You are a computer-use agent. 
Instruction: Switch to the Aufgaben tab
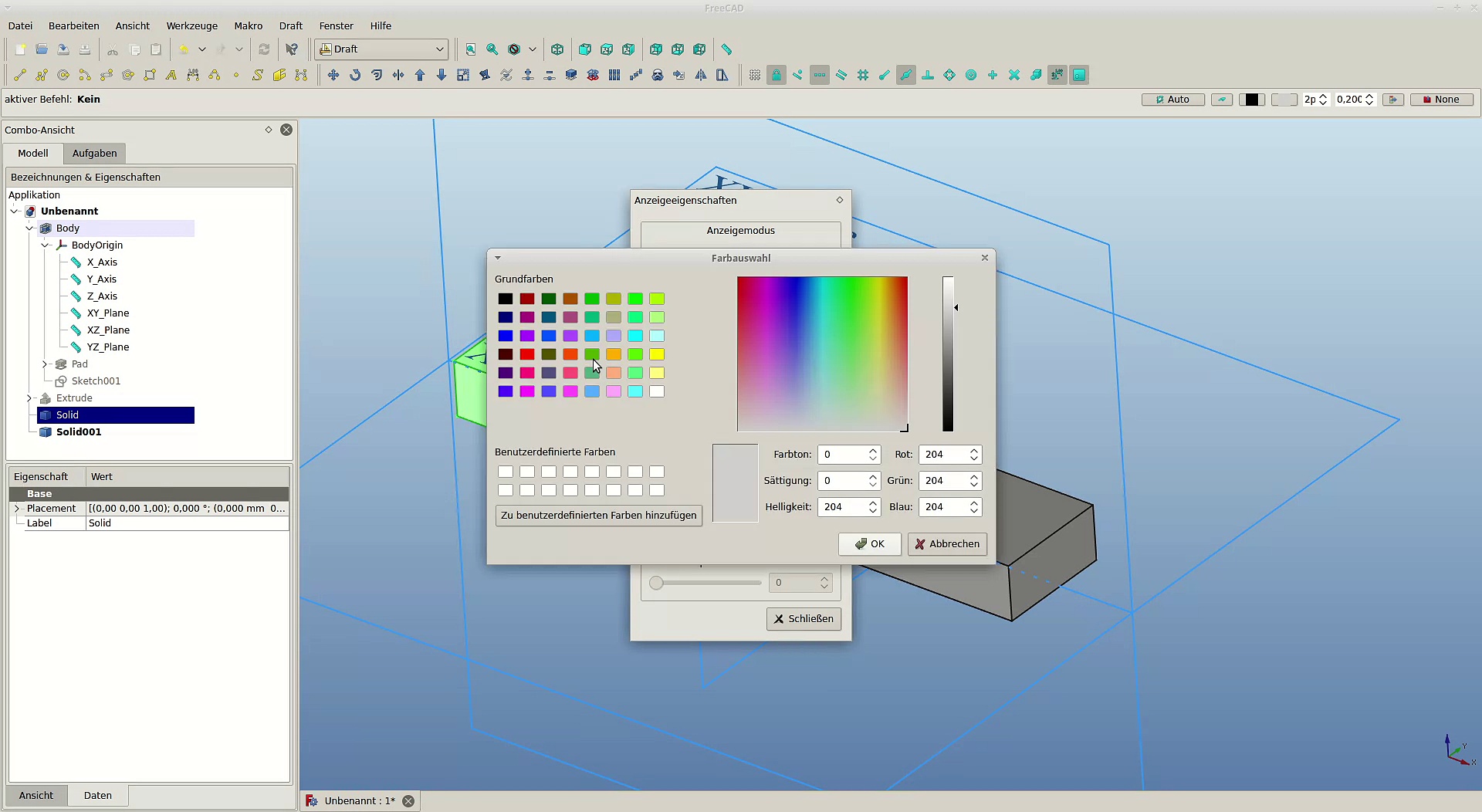coord(94,154)
